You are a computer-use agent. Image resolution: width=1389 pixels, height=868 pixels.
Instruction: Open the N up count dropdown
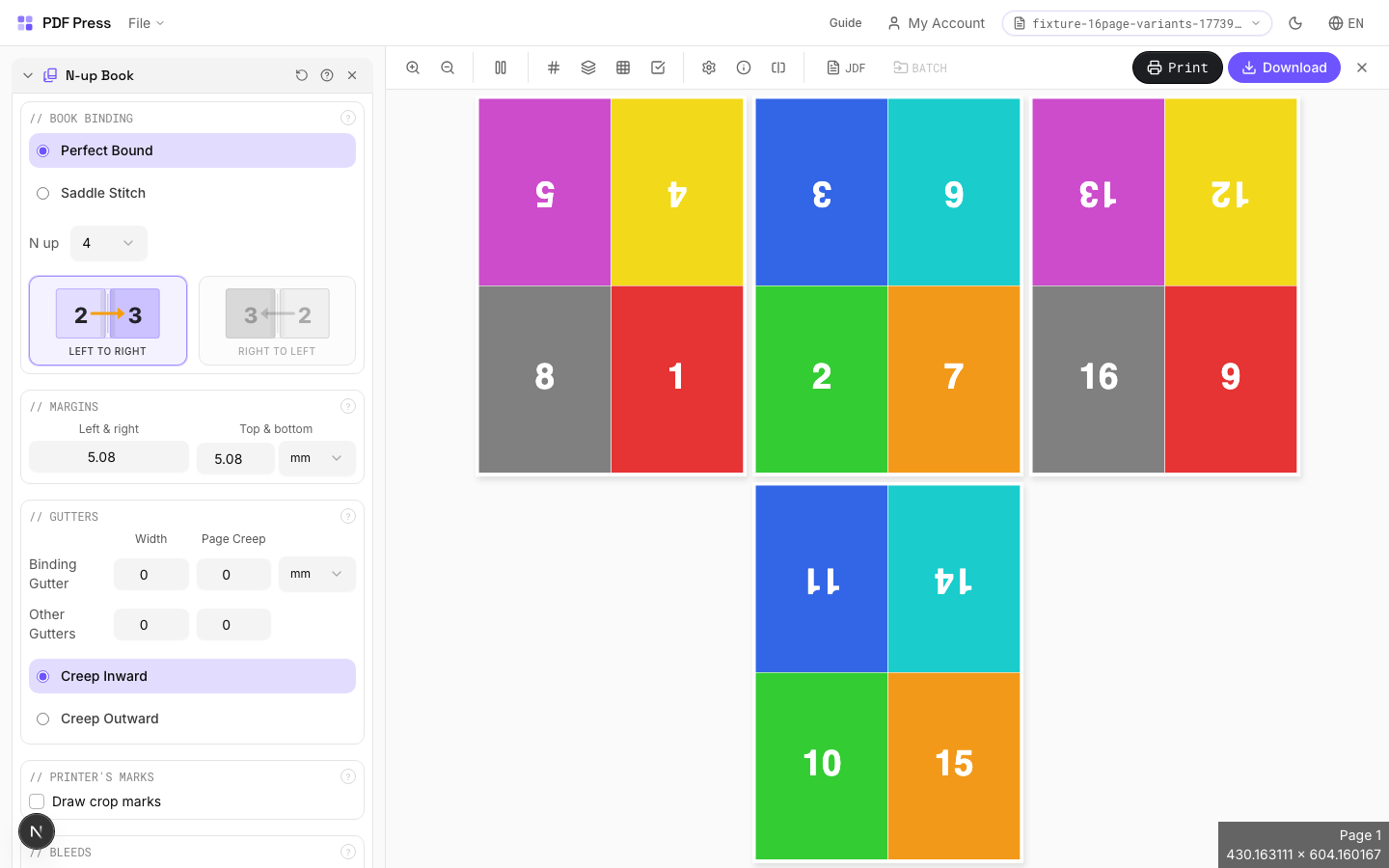pos(108,243)
